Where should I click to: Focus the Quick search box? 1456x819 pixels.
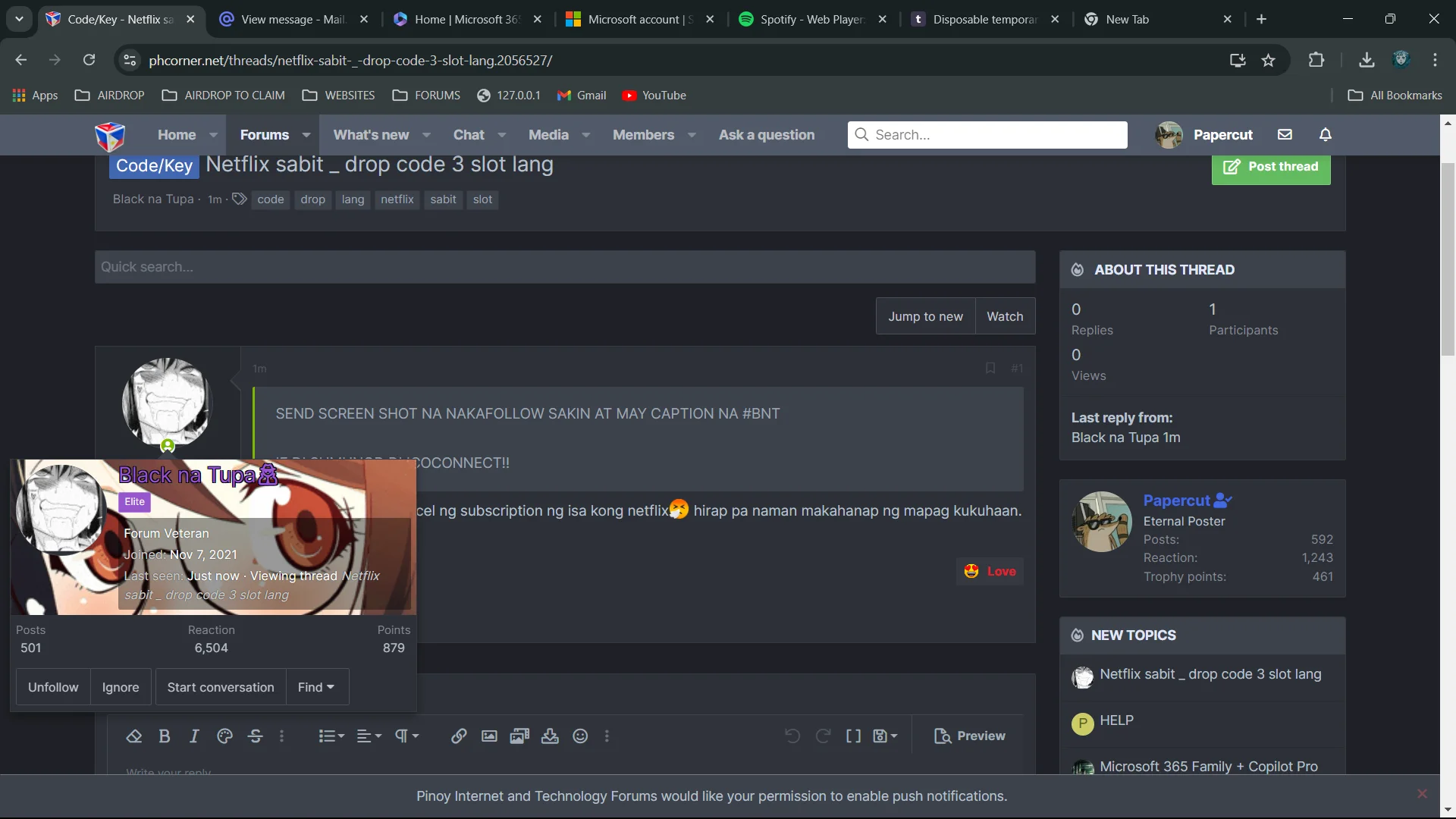565,267
